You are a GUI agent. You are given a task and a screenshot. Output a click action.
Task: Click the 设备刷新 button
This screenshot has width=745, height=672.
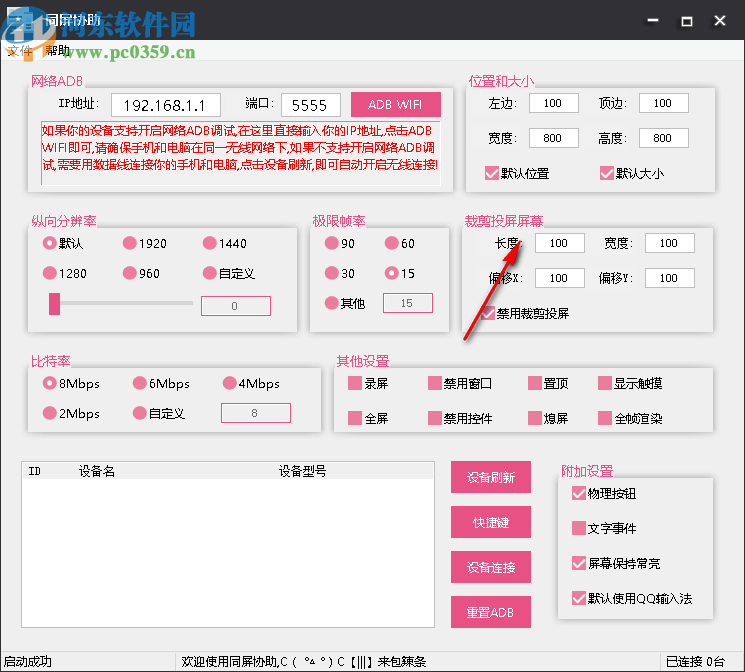[490, 477]
